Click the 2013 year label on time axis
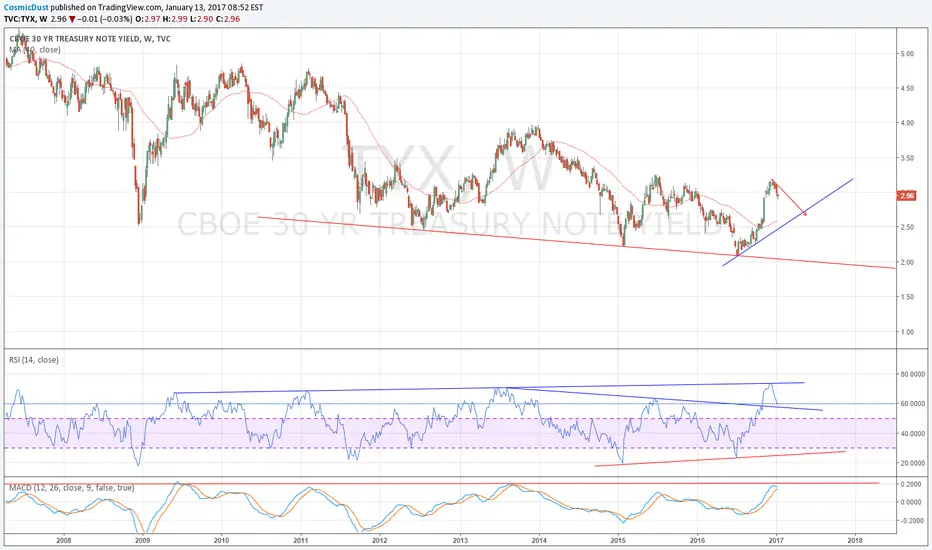The width and height of the screenshot is (932, 550). 460,540
